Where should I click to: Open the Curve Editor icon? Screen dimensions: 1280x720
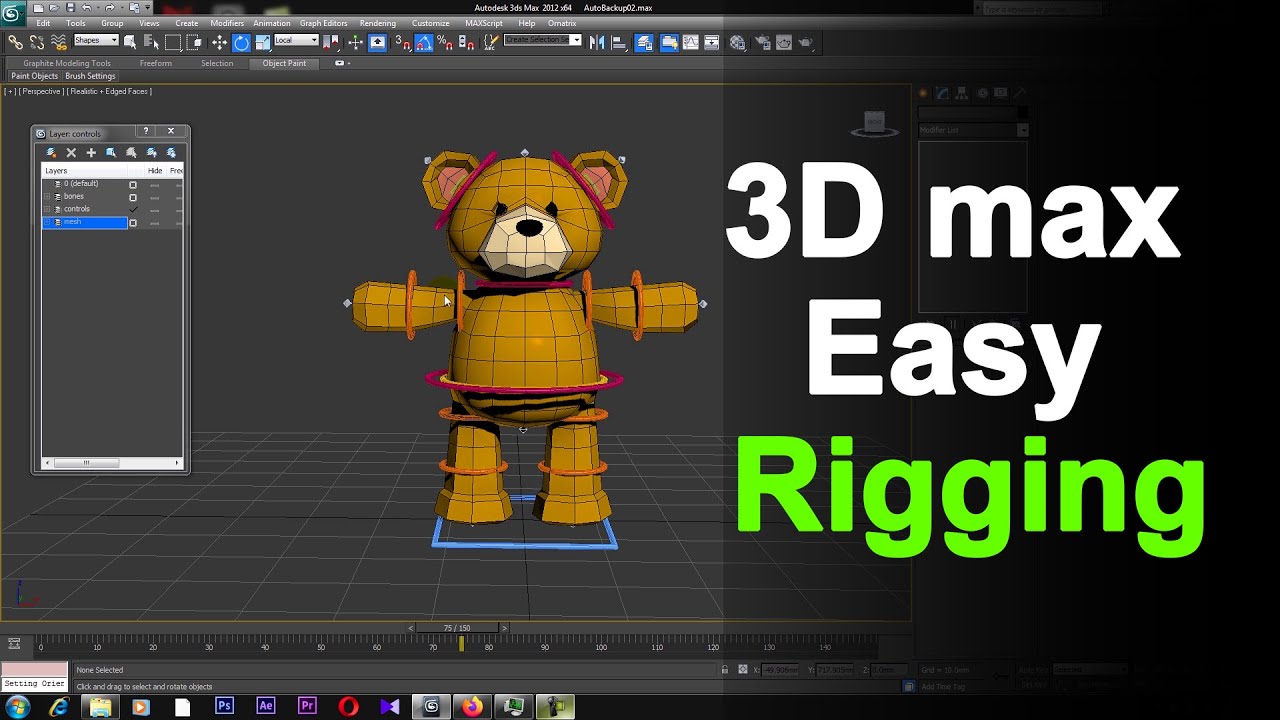691,42
